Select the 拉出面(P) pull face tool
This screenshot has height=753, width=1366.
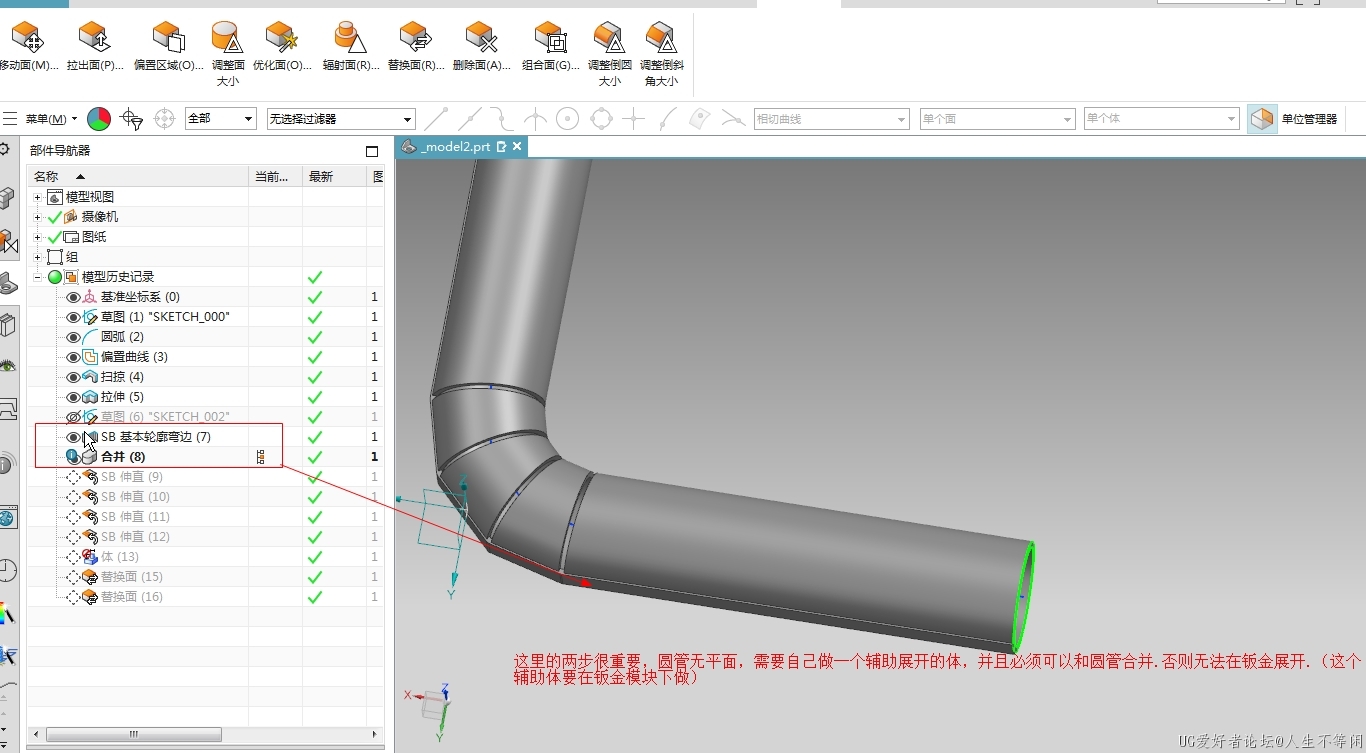pyautogui.click(x=96, y=45)
